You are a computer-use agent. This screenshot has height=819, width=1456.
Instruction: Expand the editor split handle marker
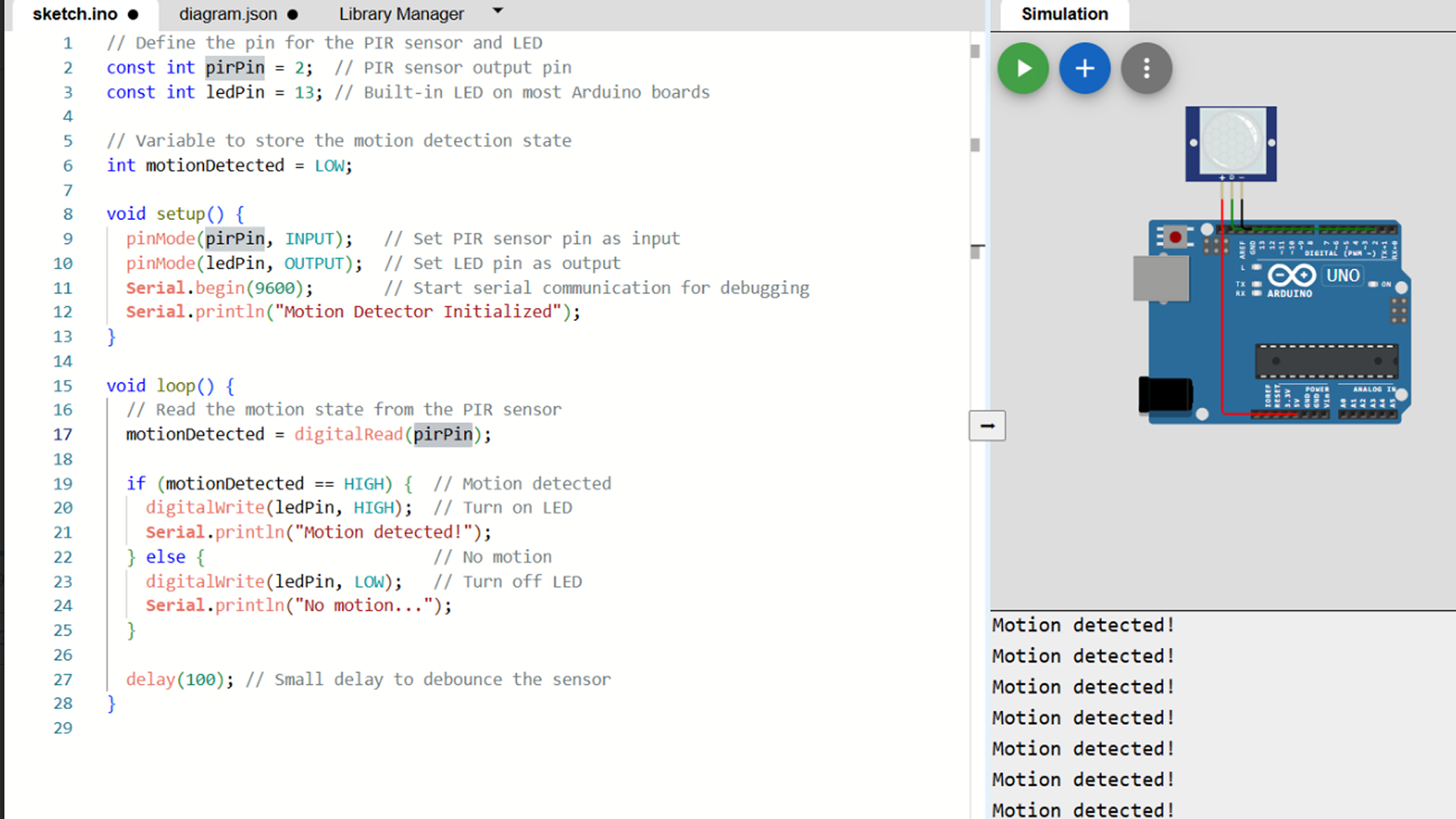coord(978,247)
